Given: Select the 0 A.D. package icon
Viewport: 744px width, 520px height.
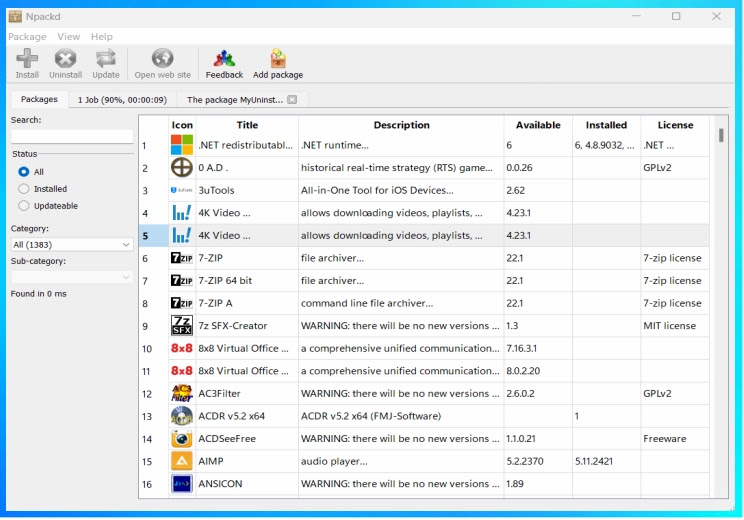Looking at the screenshot, I should [x=182, y=167].
